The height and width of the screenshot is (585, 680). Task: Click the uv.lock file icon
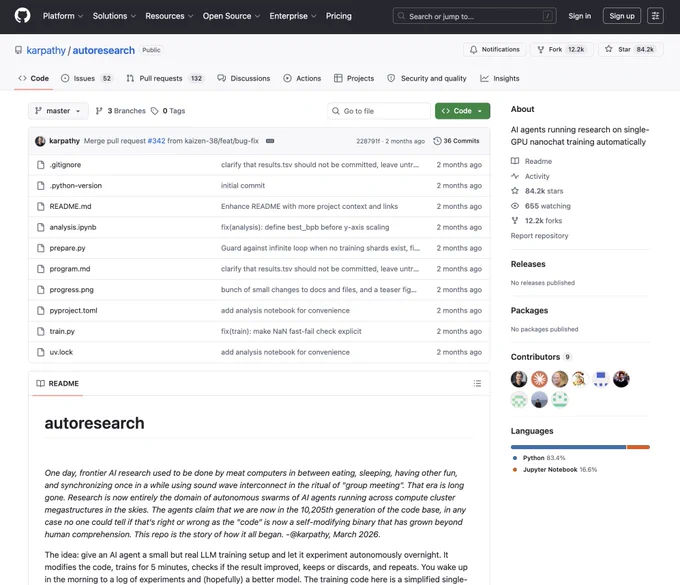coord(41,352)
